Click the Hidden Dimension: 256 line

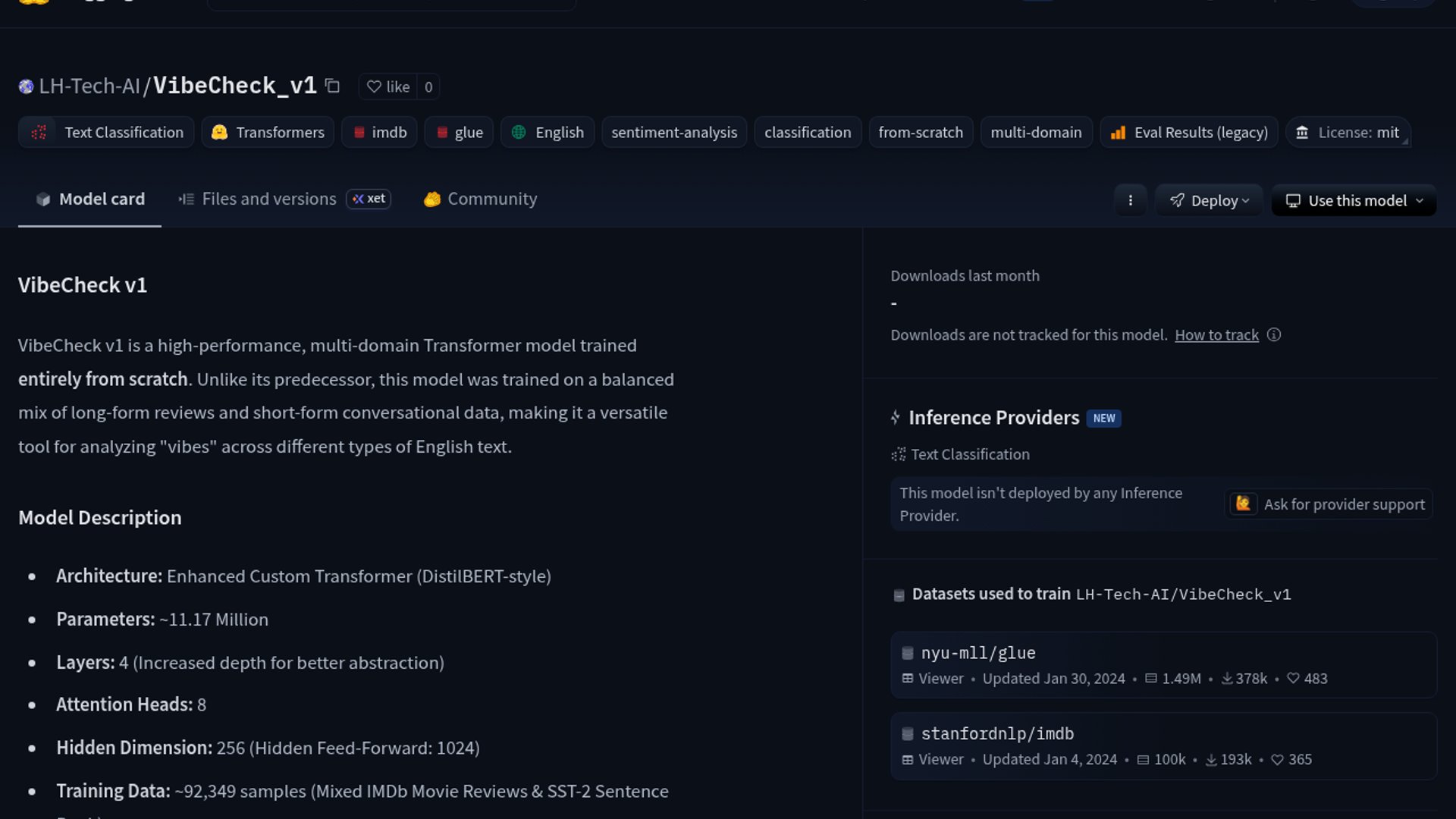(x=268, y=748)
